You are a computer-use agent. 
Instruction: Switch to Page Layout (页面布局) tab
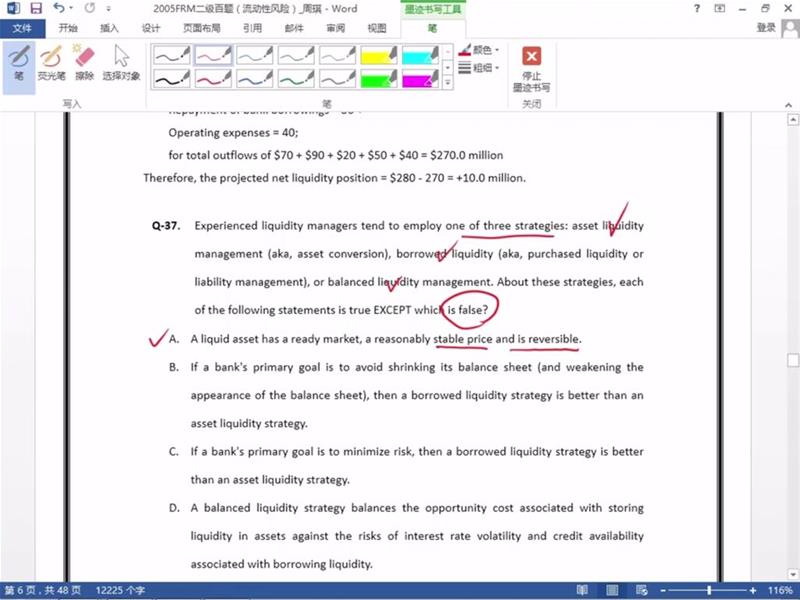point(202,28)
